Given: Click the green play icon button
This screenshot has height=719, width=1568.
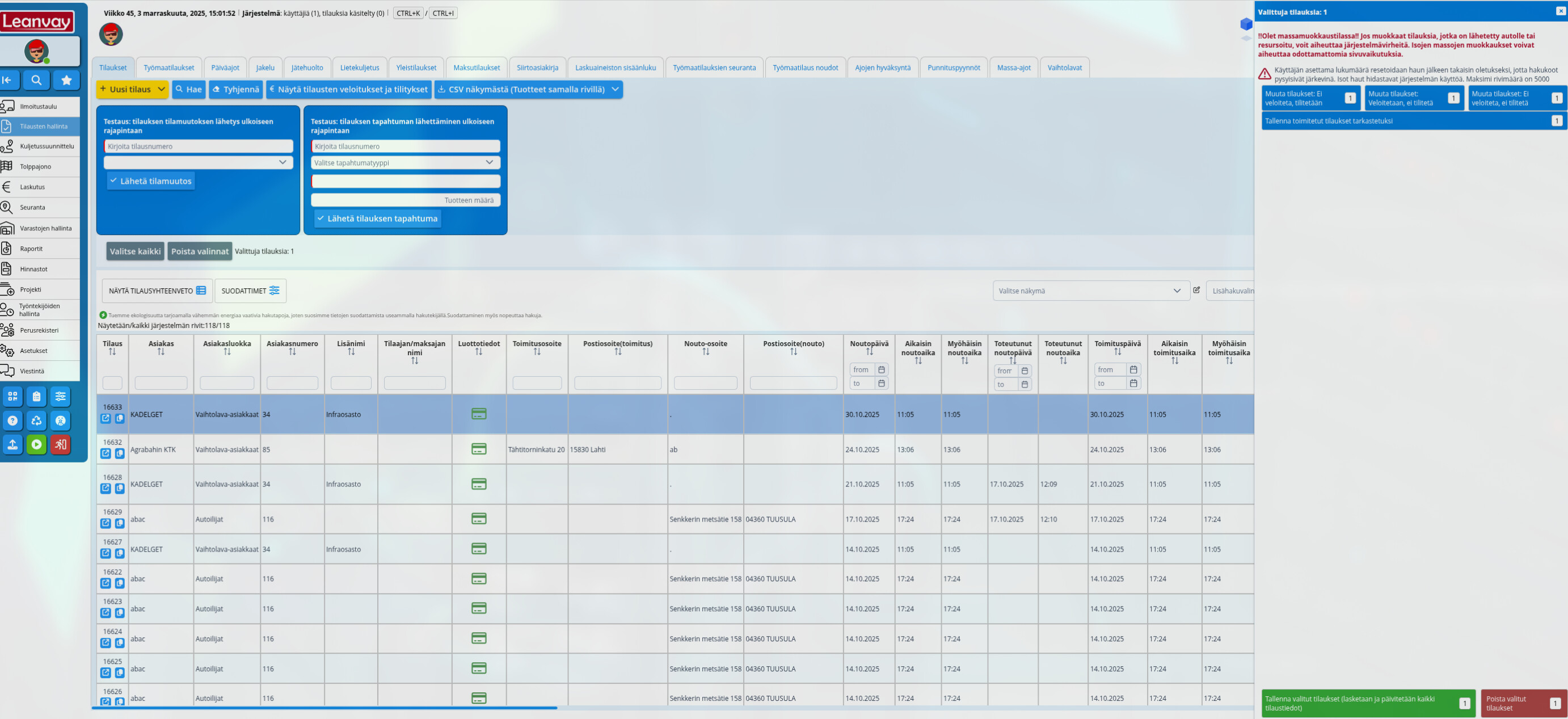Looking at the screenshot, I should click(x=36, y=444).
